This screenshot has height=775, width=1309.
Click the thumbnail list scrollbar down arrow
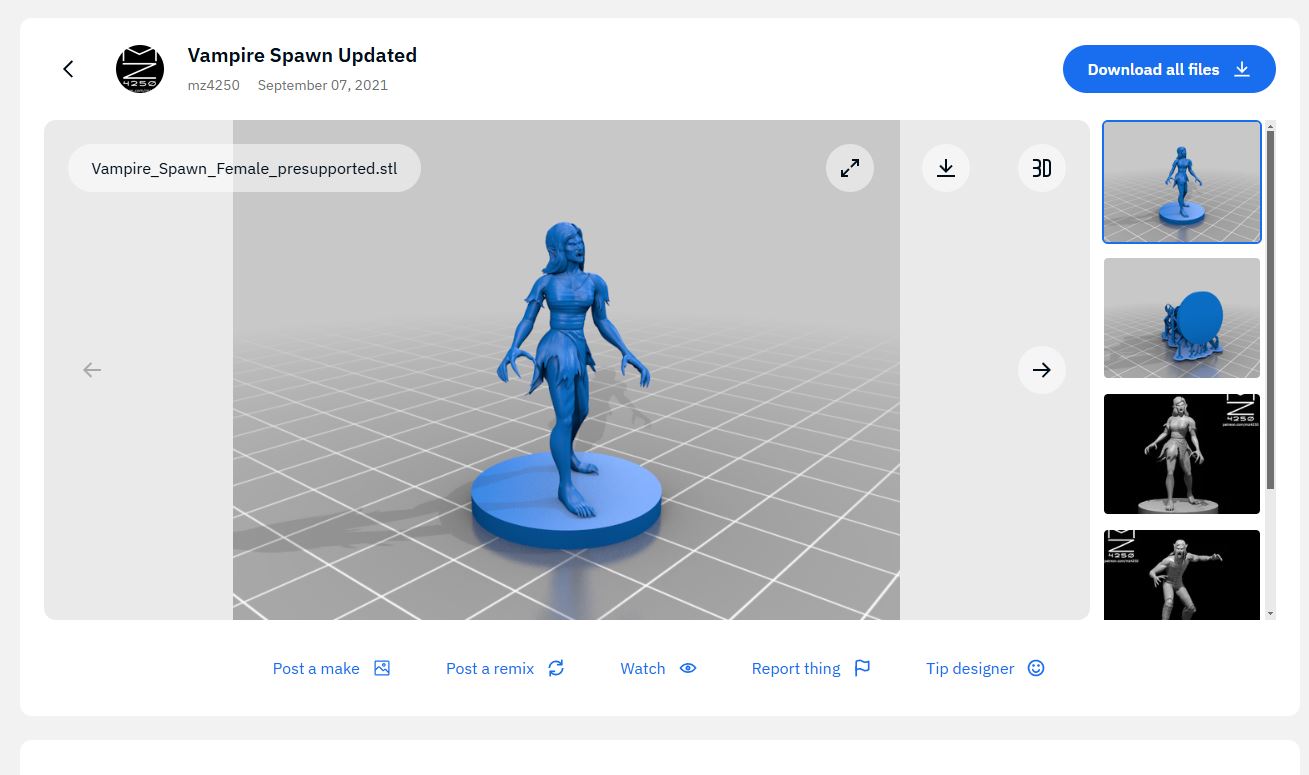point(1271,613)
